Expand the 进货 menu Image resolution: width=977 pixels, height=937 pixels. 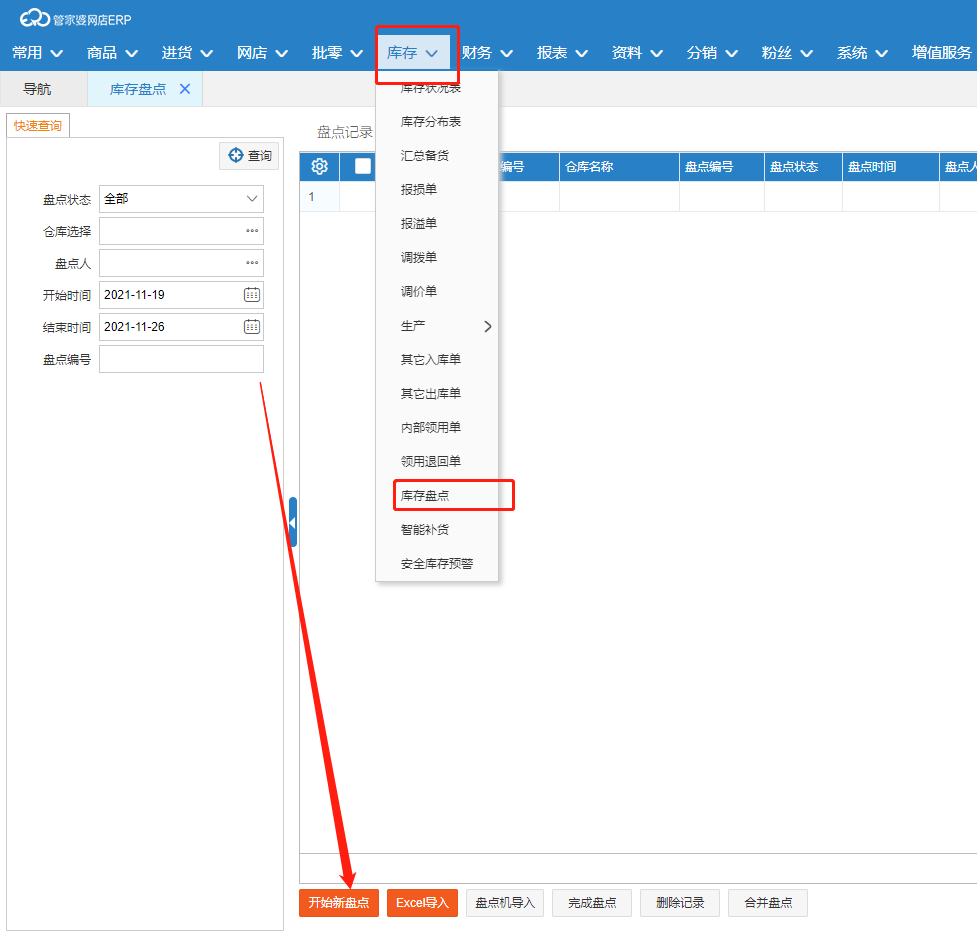187,53
